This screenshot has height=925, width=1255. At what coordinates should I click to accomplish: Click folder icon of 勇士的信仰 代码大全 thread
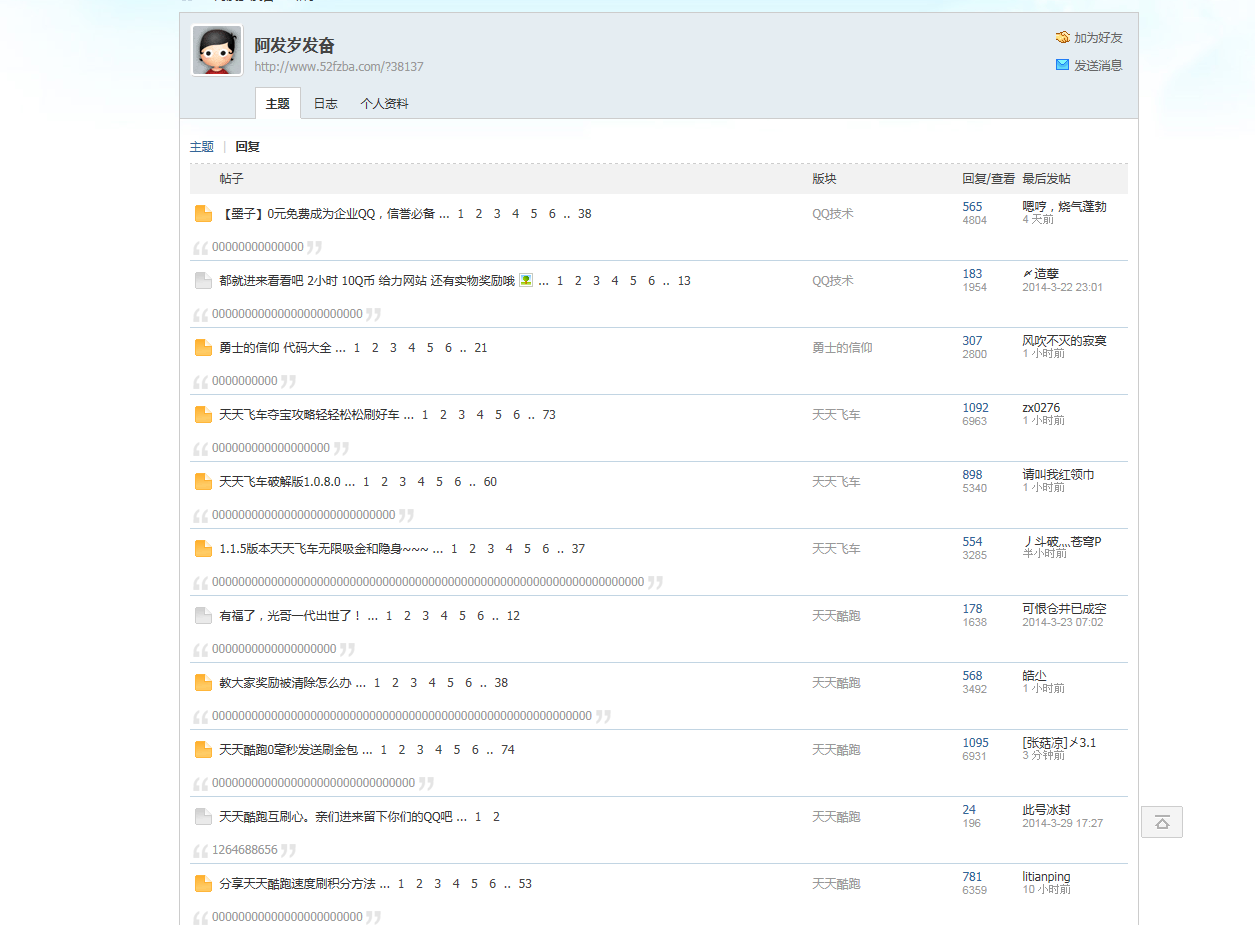point(203,347)
